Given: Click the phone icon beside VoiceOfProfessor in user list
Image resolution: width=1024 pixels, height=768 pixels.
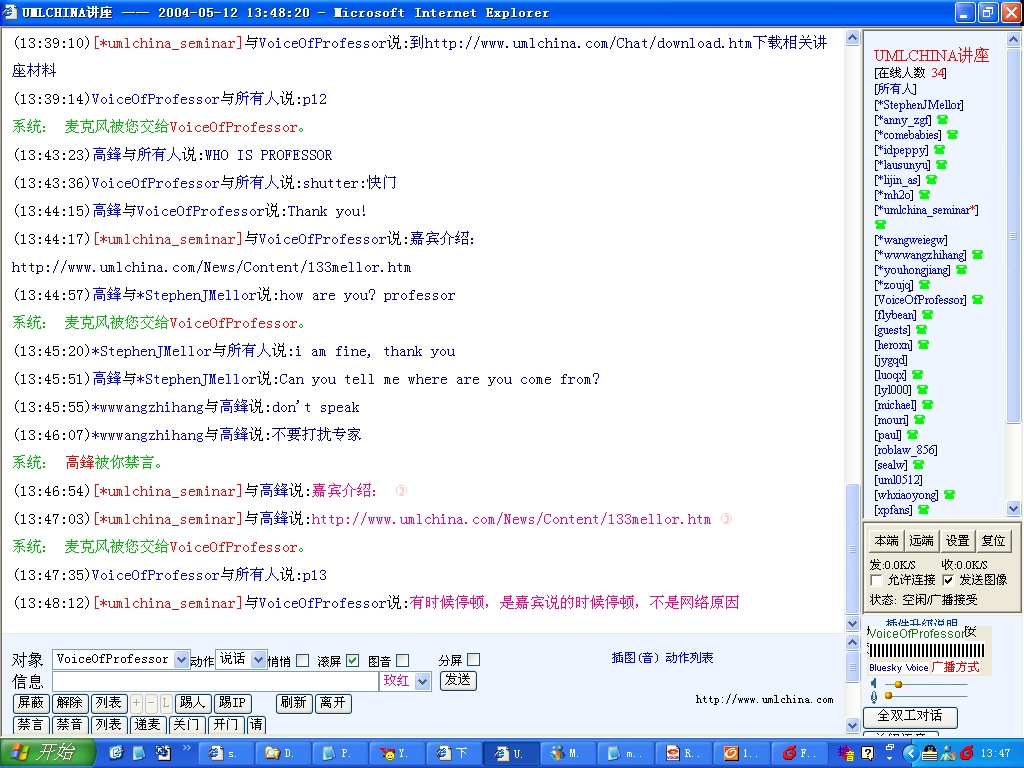Looking at the screenshot, I should click(977, 300).
